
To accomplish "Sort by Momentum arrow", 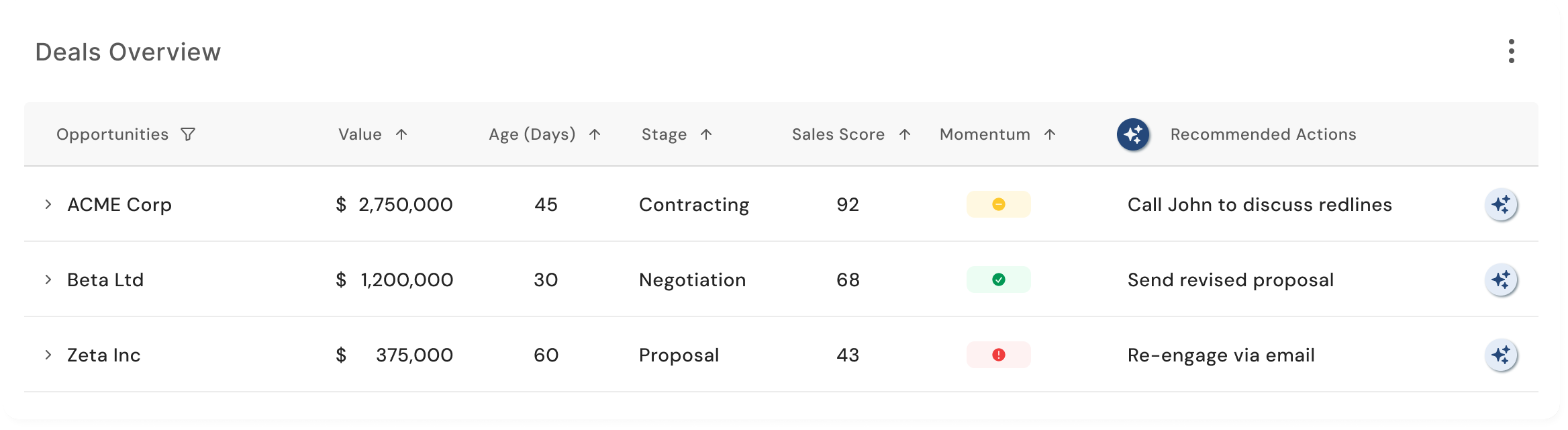I will click(x=1050, y=134).
